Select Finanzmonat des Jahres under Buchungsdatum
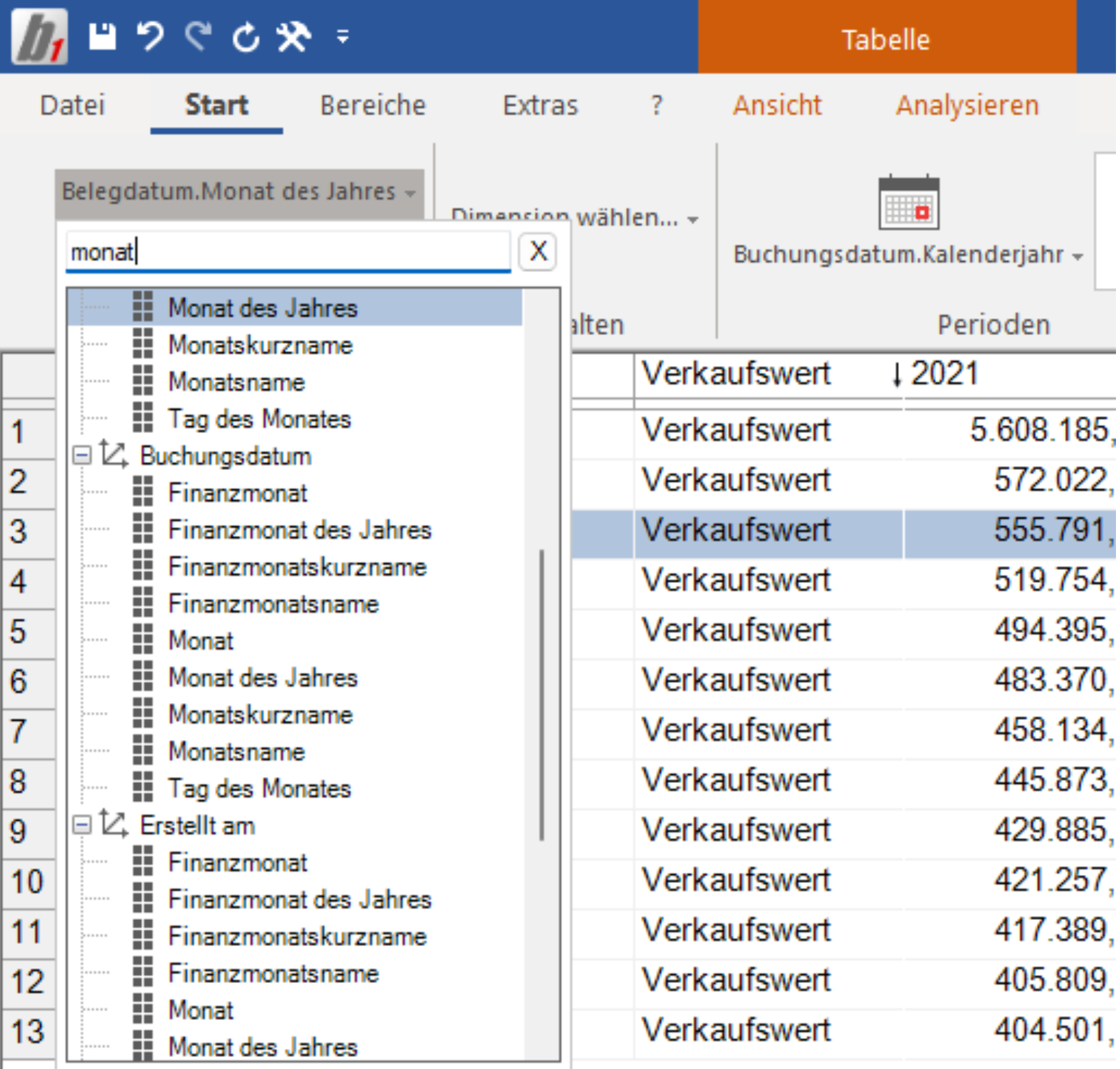The height and width of the screenshot is (1069, 1120). coord(299,530)
